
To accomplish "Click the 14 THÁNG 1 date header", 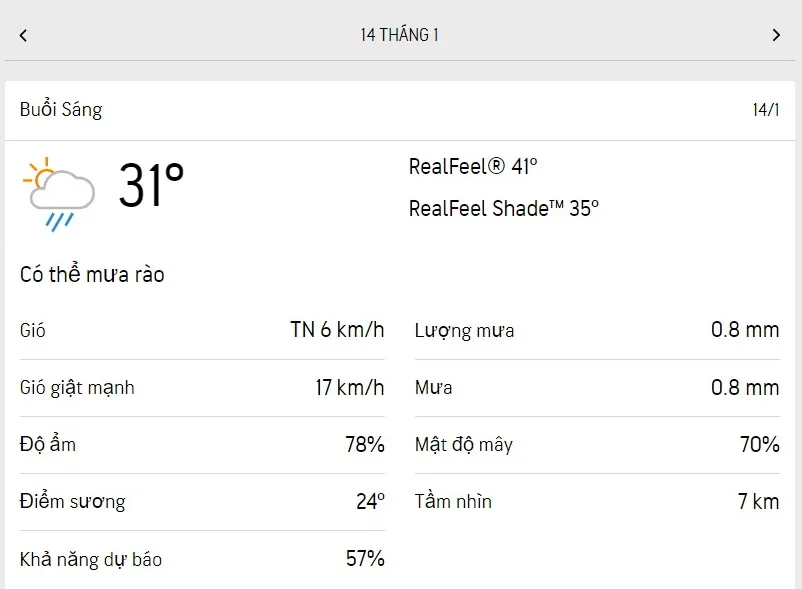I will point(400,35).
